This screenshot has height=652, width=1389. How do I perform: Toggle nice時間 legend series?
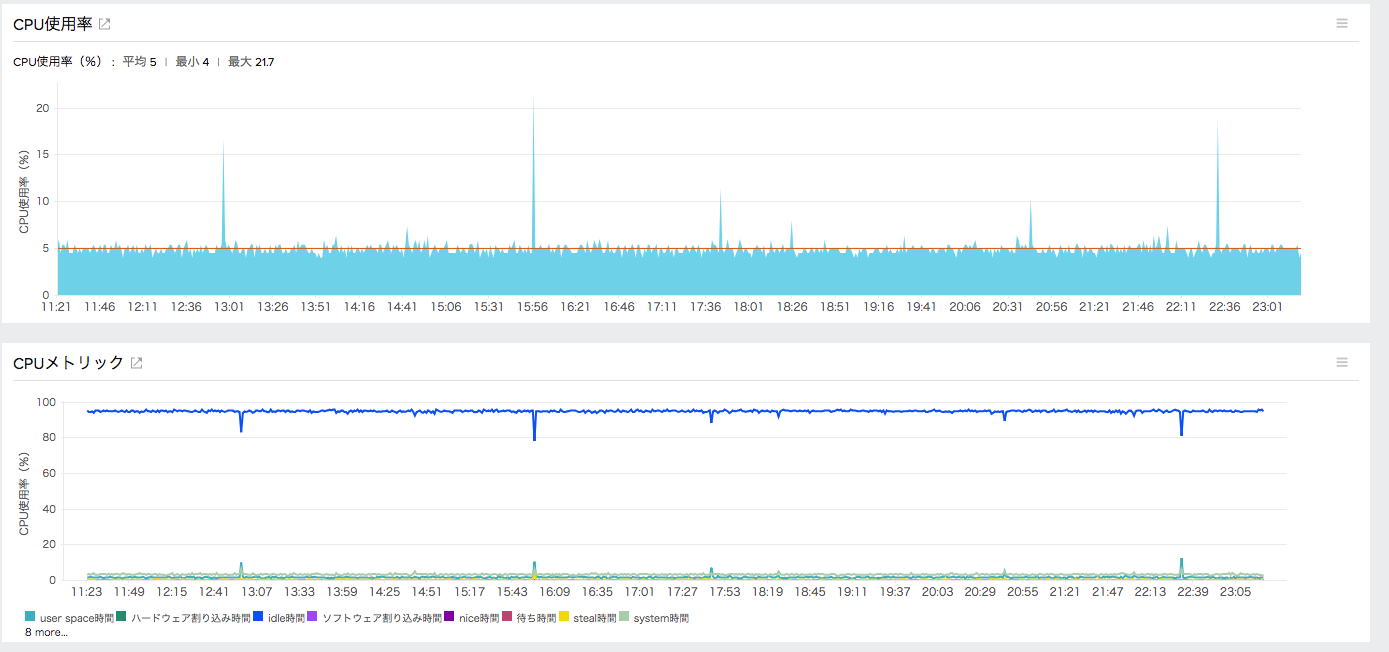point(471,618)
